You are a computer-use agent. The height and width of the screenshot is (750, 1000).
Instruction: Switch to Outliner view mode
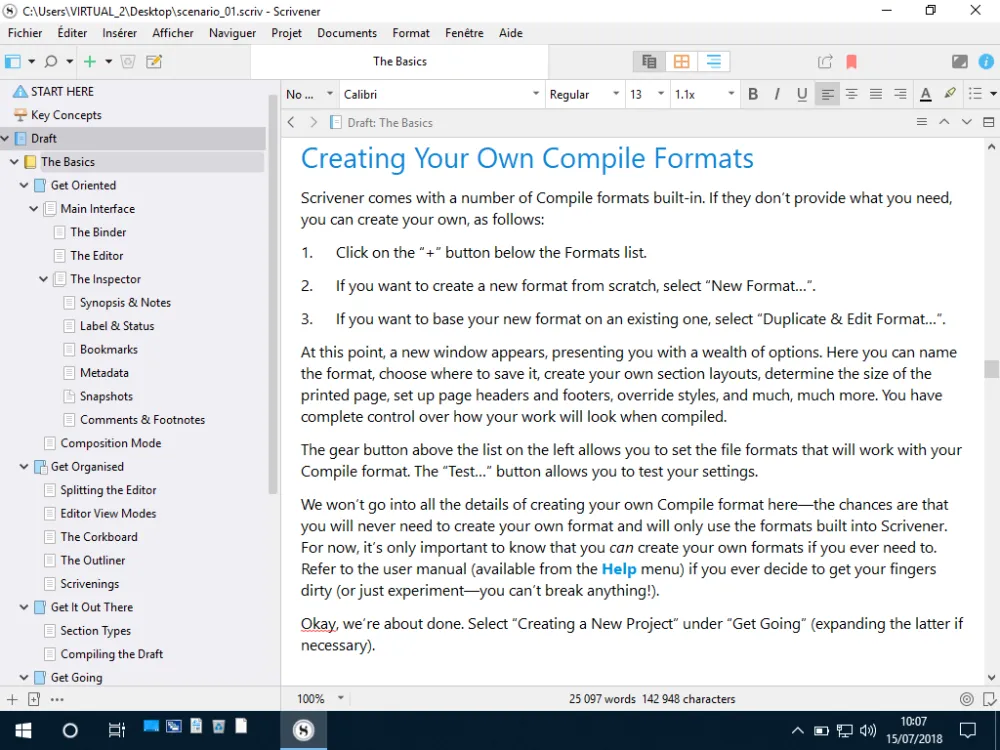coord(714,62)
